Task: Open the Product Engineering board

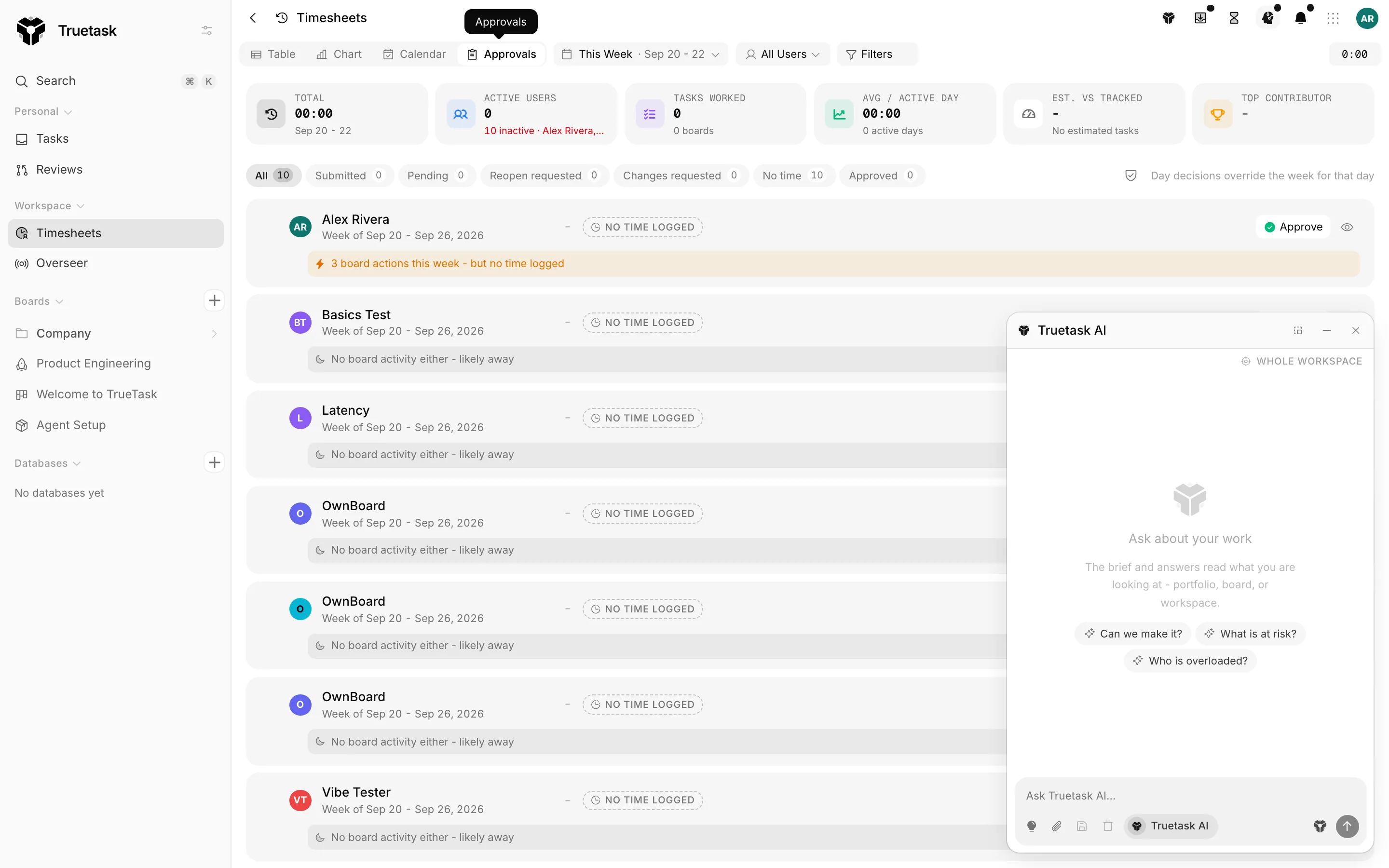Action: (x=115, y=364)
